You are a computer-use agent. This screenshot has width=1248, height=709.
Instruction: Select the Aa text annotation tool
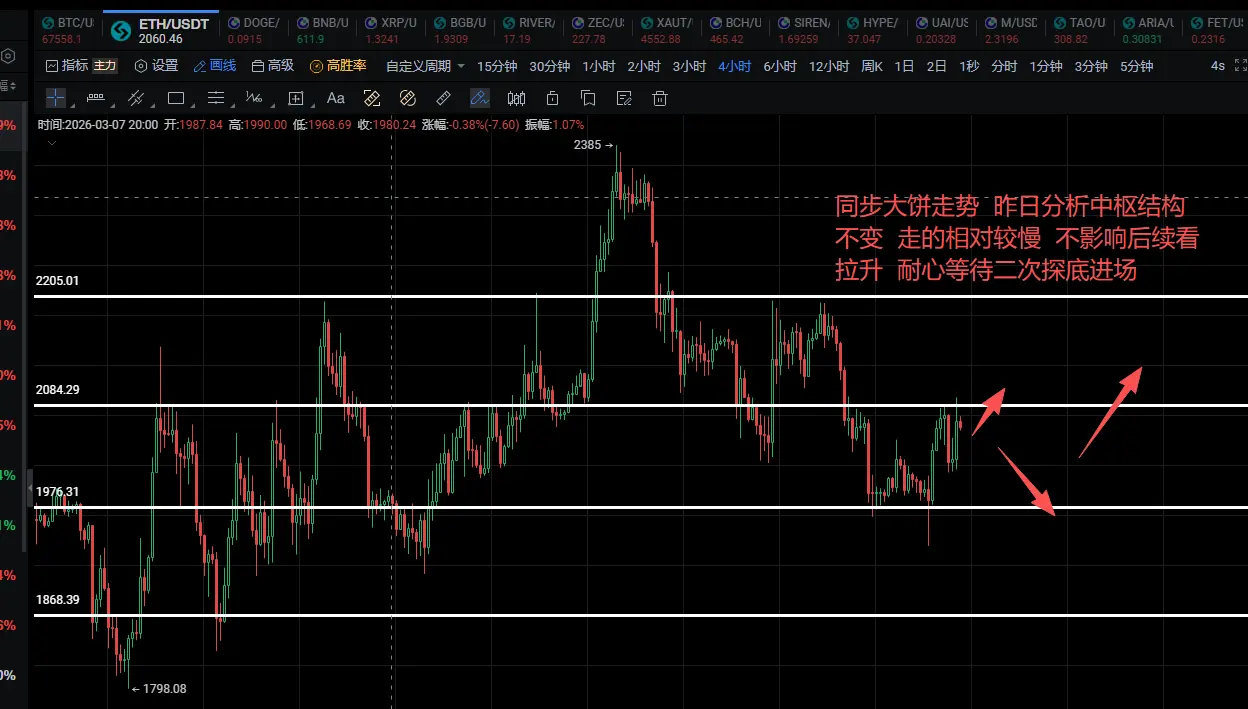336,98
